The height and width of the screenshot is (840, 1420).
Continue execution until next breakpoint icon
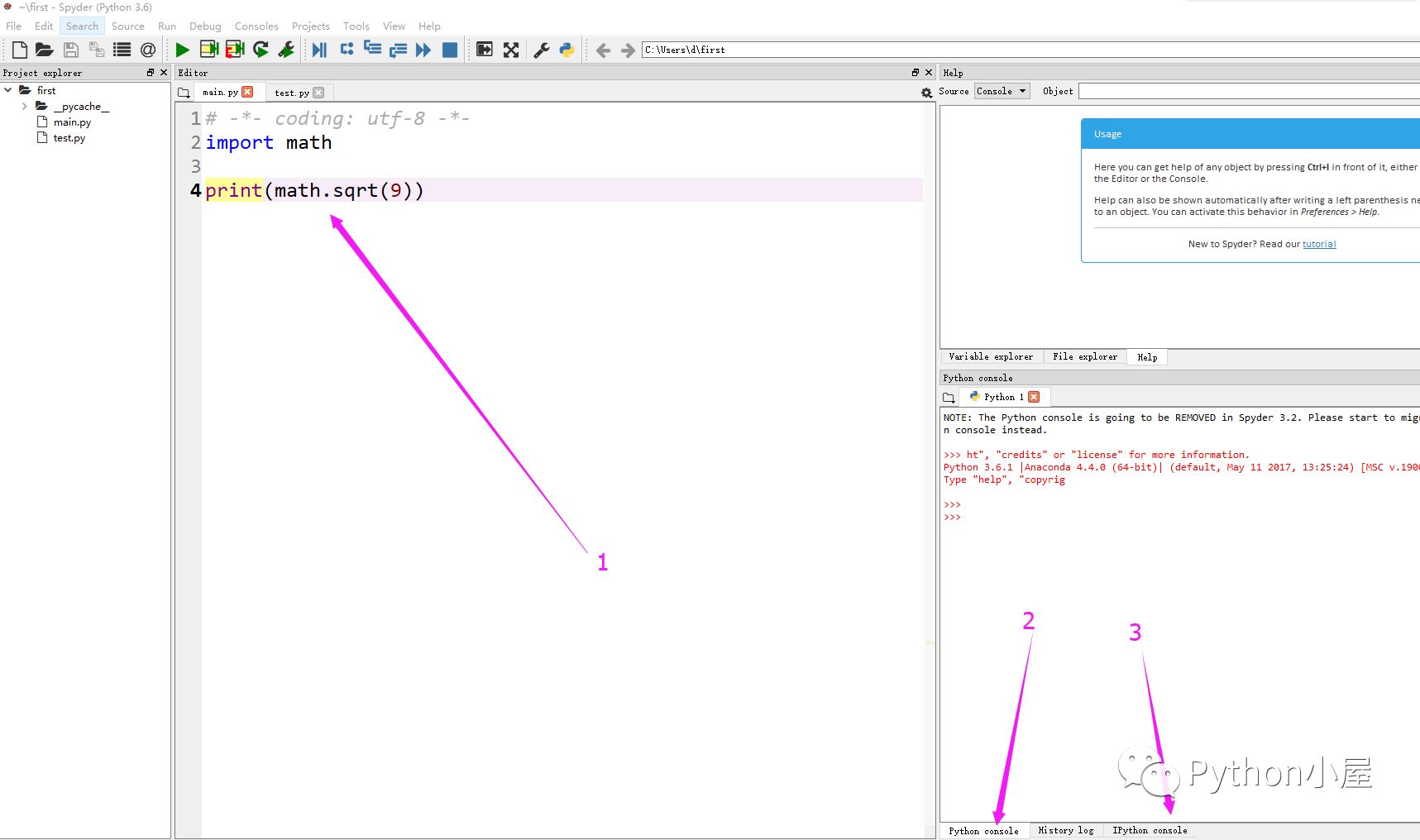[x=423, y=50]
